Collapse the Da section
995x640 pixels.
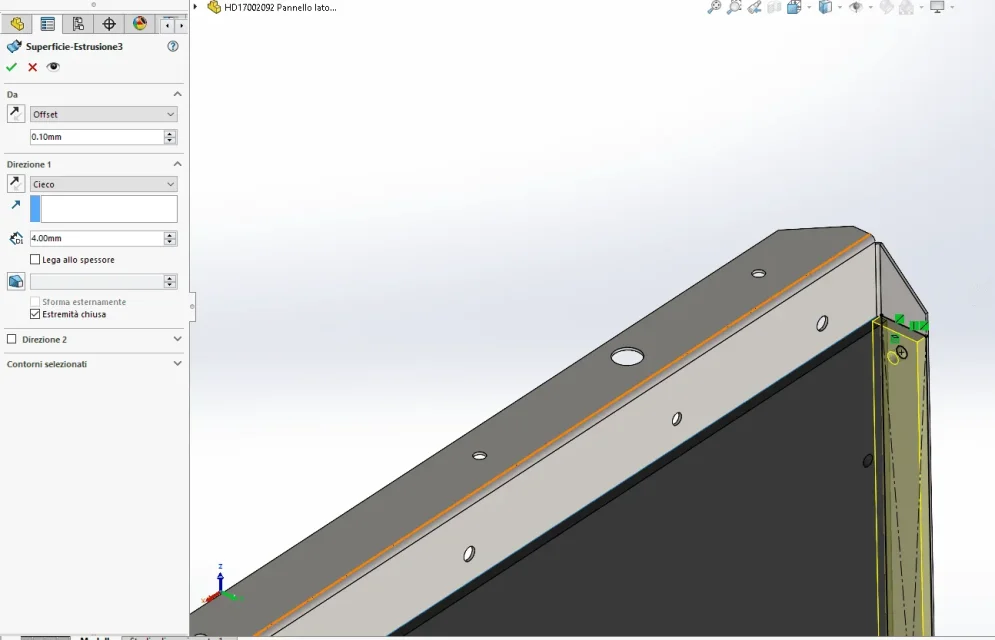[x=178, y=94]
